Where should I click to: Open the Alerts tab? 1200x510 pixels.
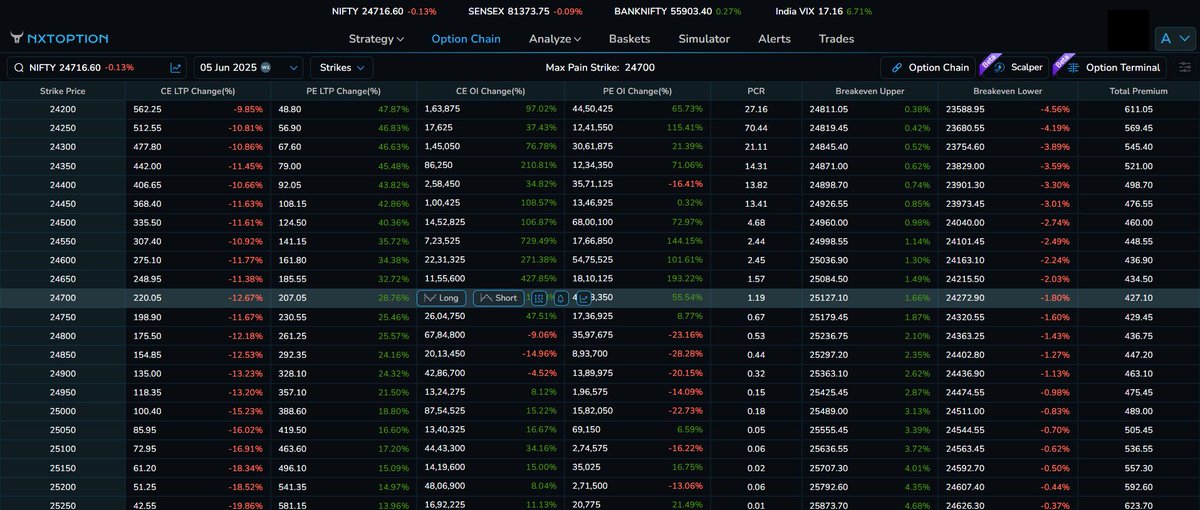click(x=774, y=39)
